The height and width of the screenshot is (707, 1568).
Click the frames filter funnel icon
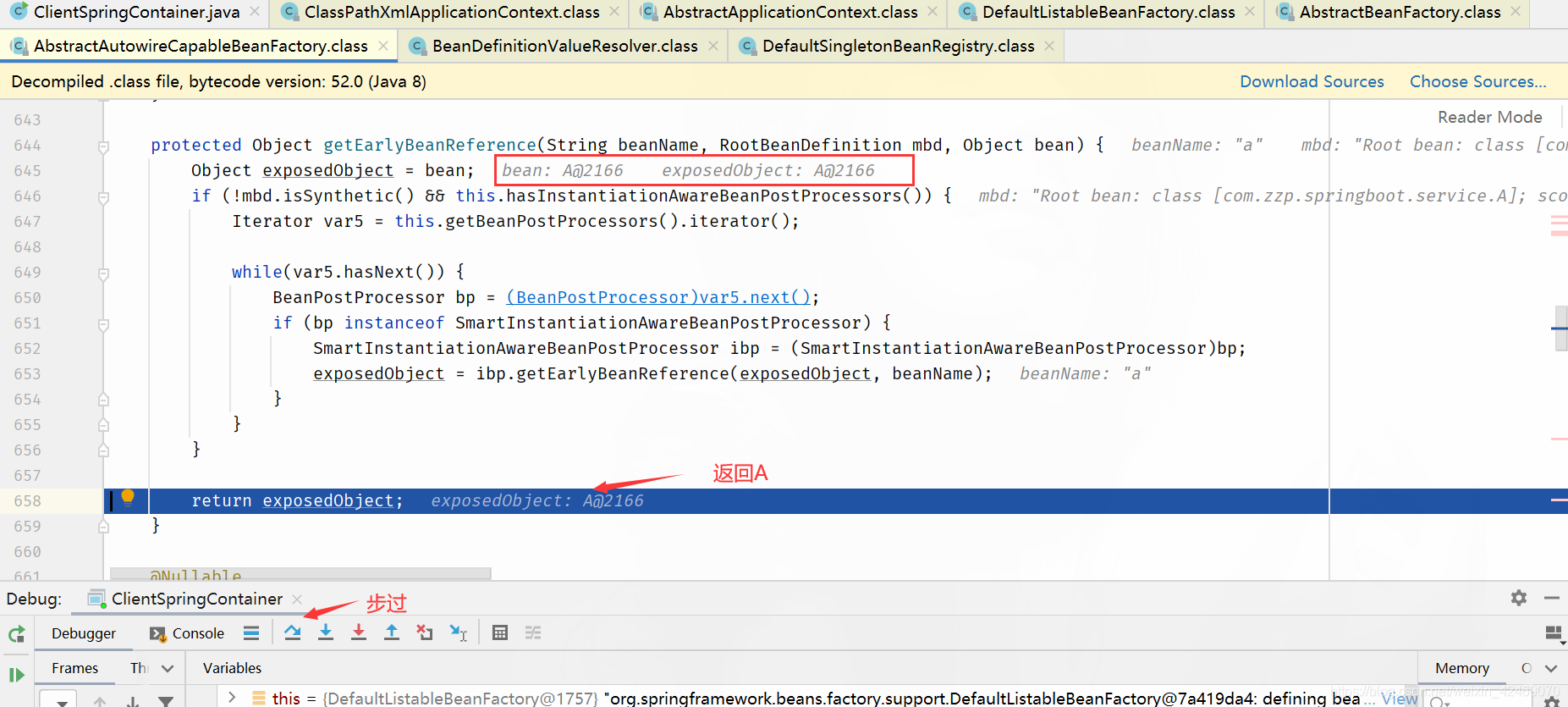[166, 702]
